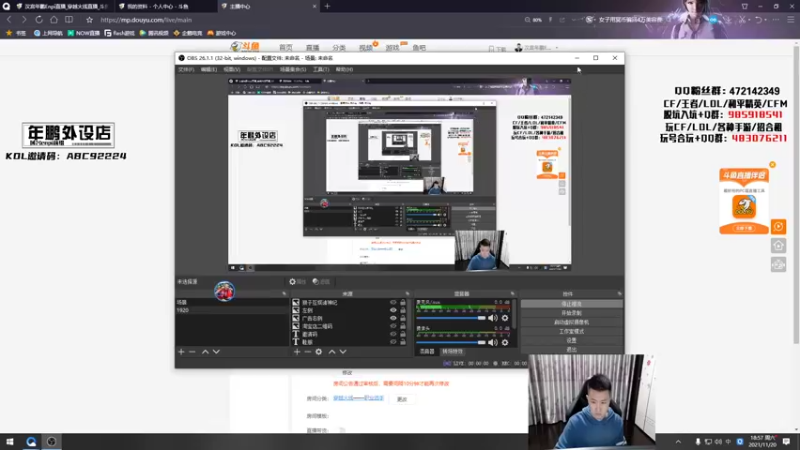Mute the 摄像头 audio speaker icon
This screenshot has height=450, width=800.
[x=492, y=342]
